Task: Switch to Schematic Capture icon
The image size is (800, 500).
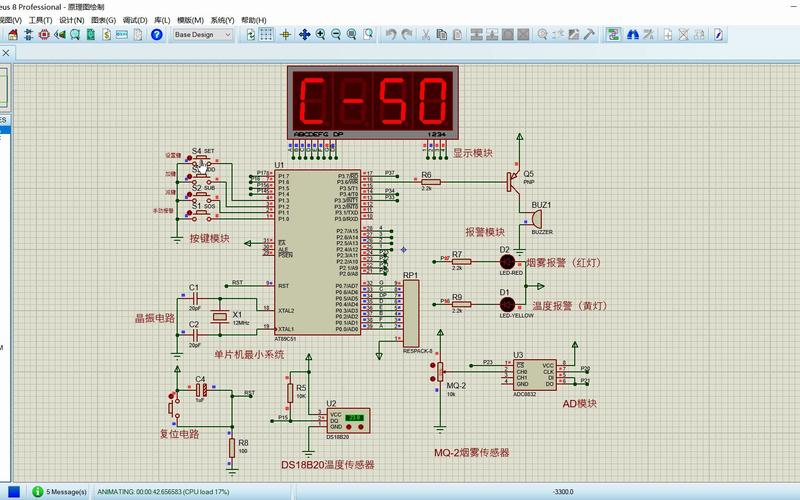Action: (29, 35)
